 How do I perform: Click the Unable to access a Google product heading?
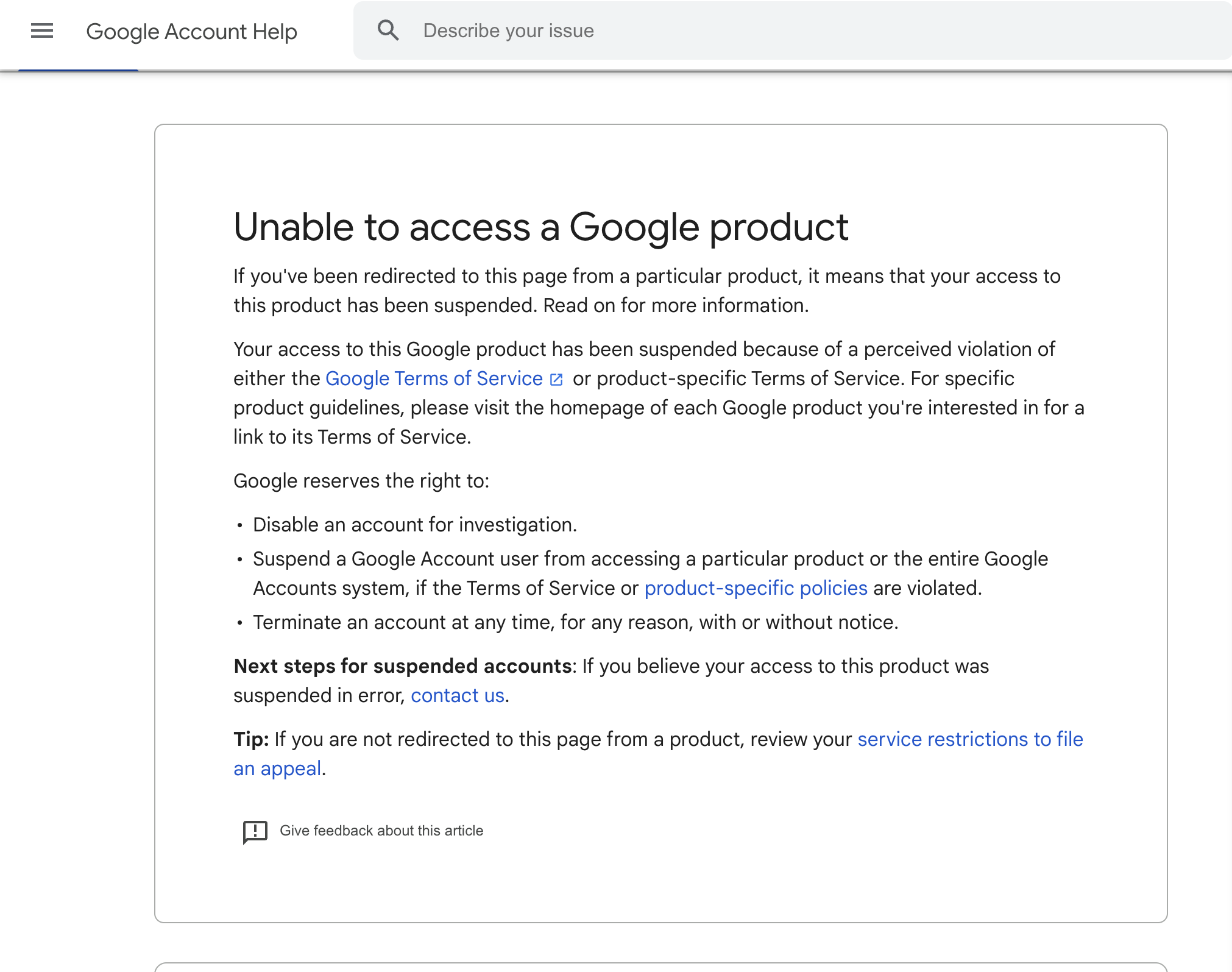[x=540, y=227]
